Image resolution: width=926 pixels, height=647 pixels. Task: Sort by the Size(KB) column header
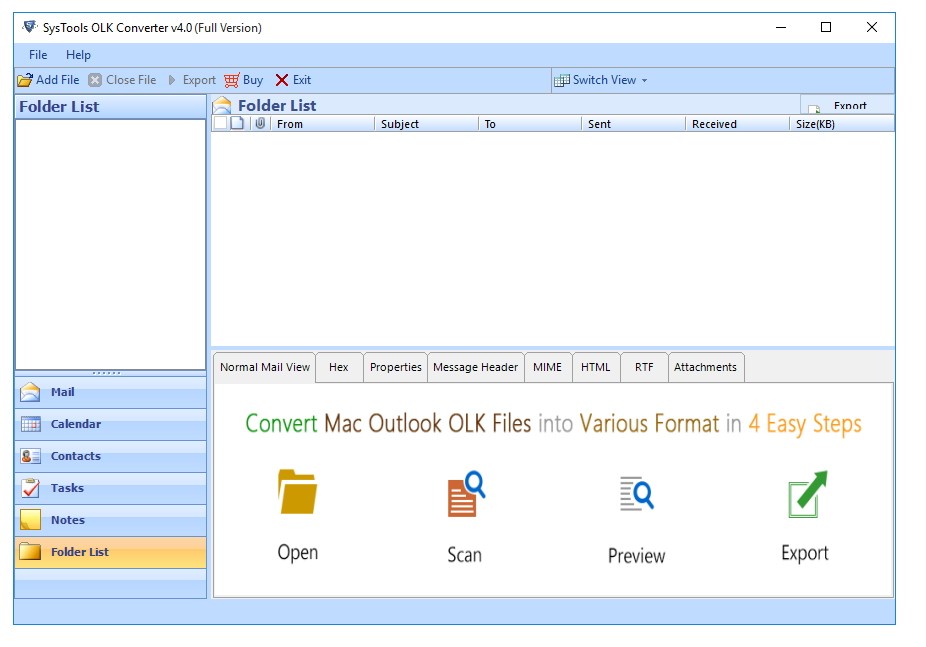[842, 124]
